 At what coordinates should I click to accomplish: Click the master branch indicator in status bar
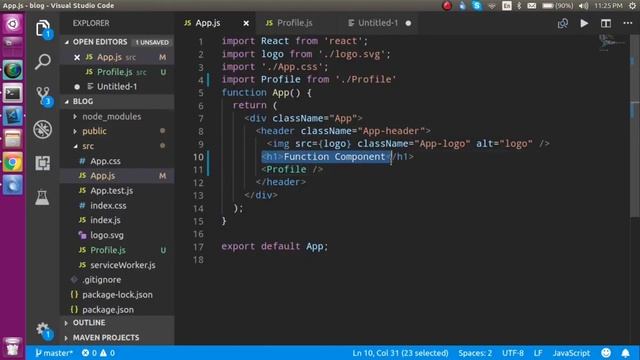53,353
